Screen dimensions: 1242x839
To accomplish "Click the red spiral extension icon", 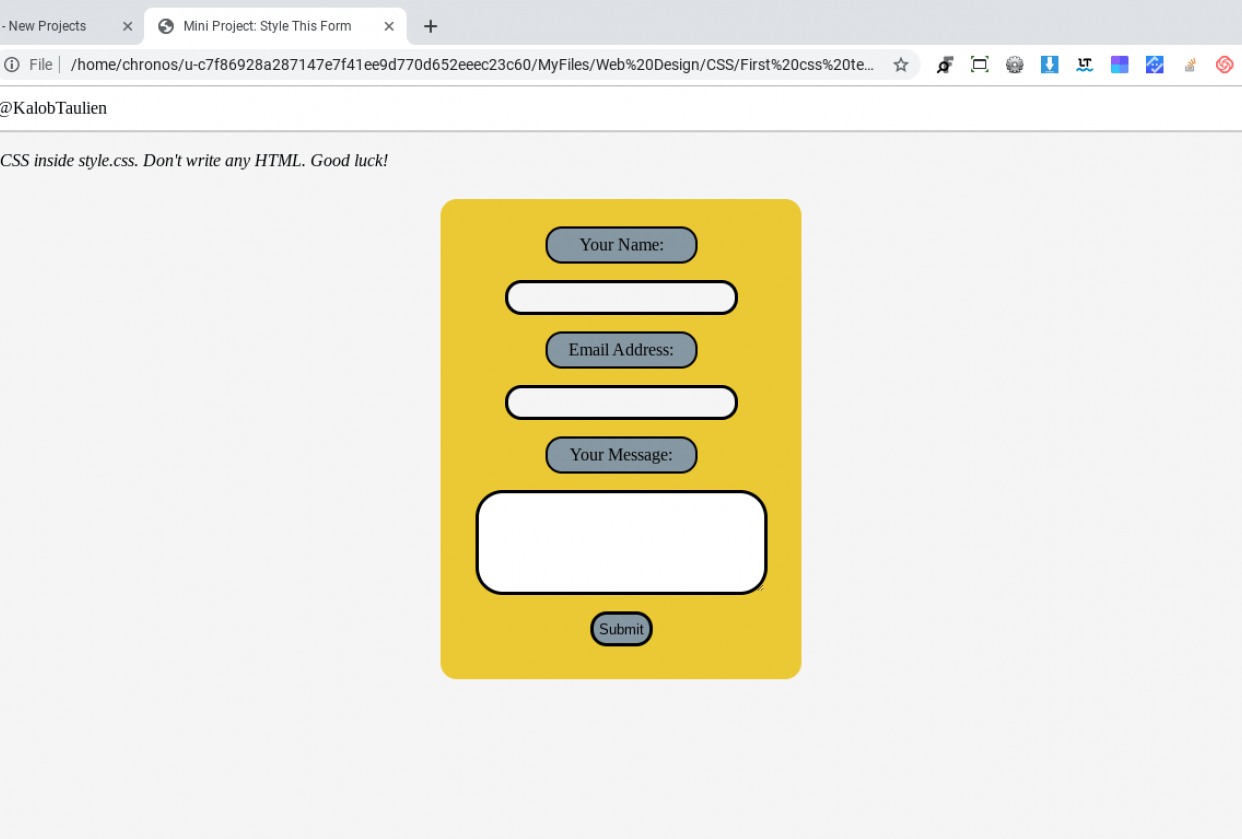I will 1224,64.
